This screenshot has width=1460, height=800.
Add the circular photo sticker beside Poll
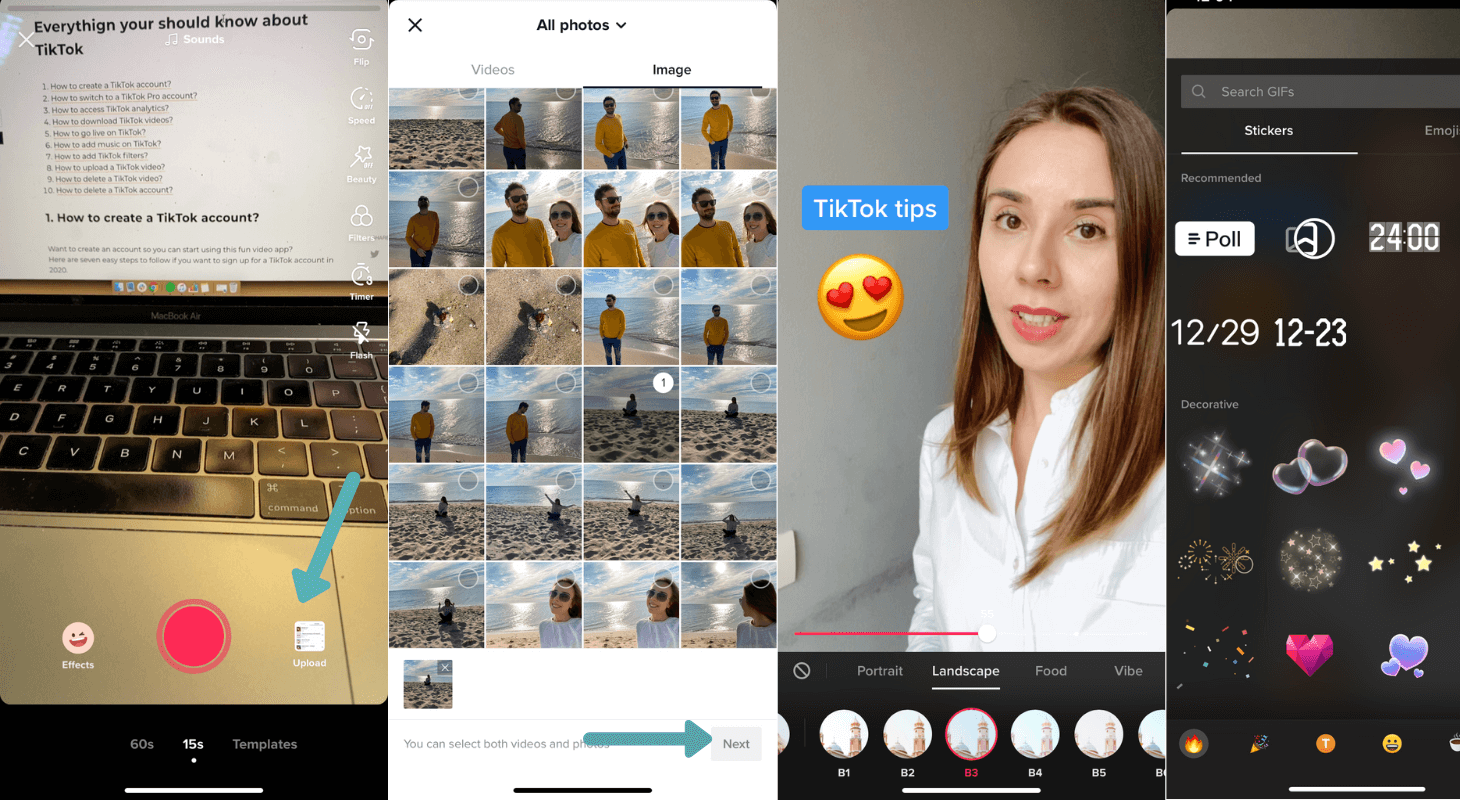point(1311,239)
